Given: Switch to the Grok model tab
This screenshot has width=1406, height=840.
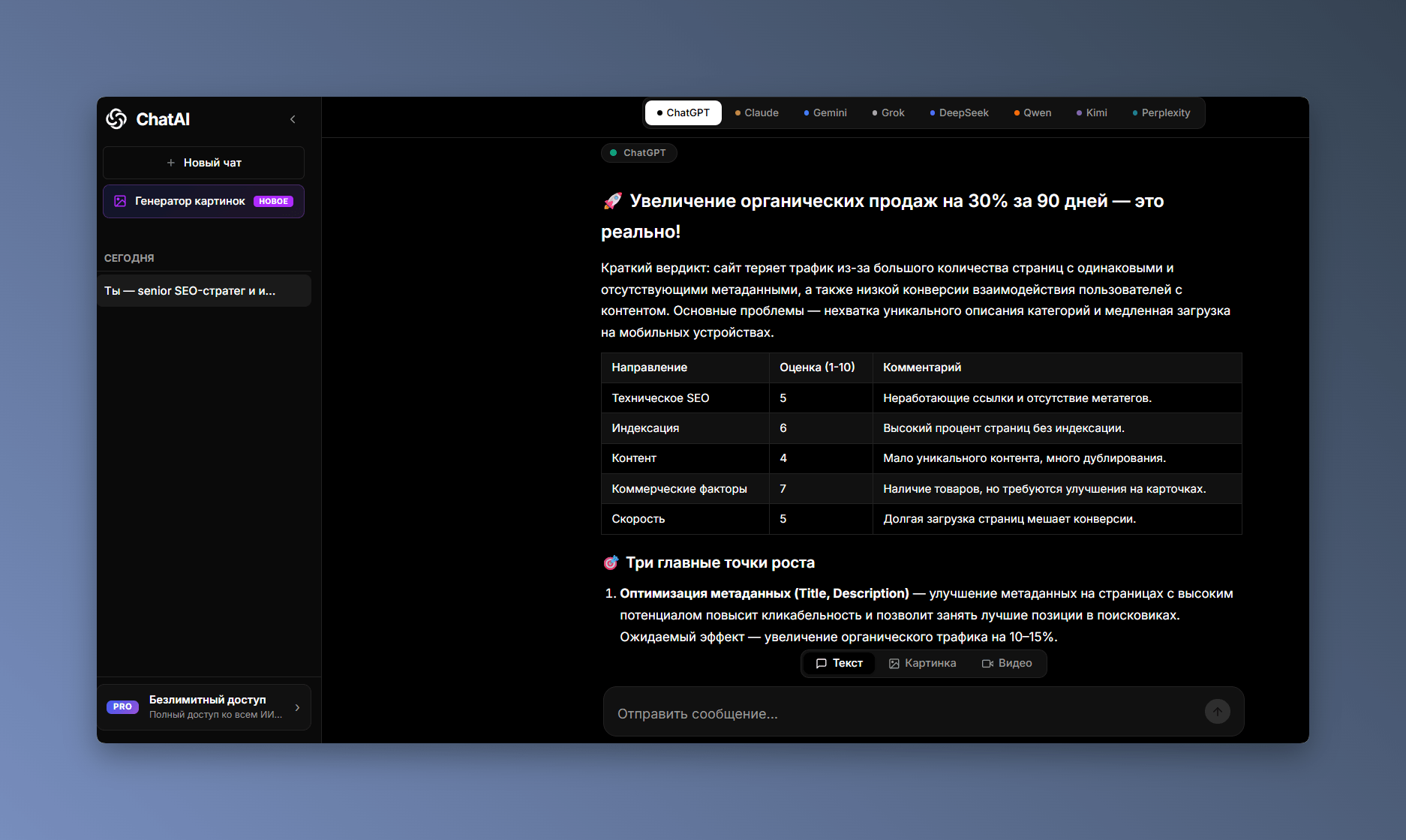Looking at the screenshot, I should coord(888,112).
